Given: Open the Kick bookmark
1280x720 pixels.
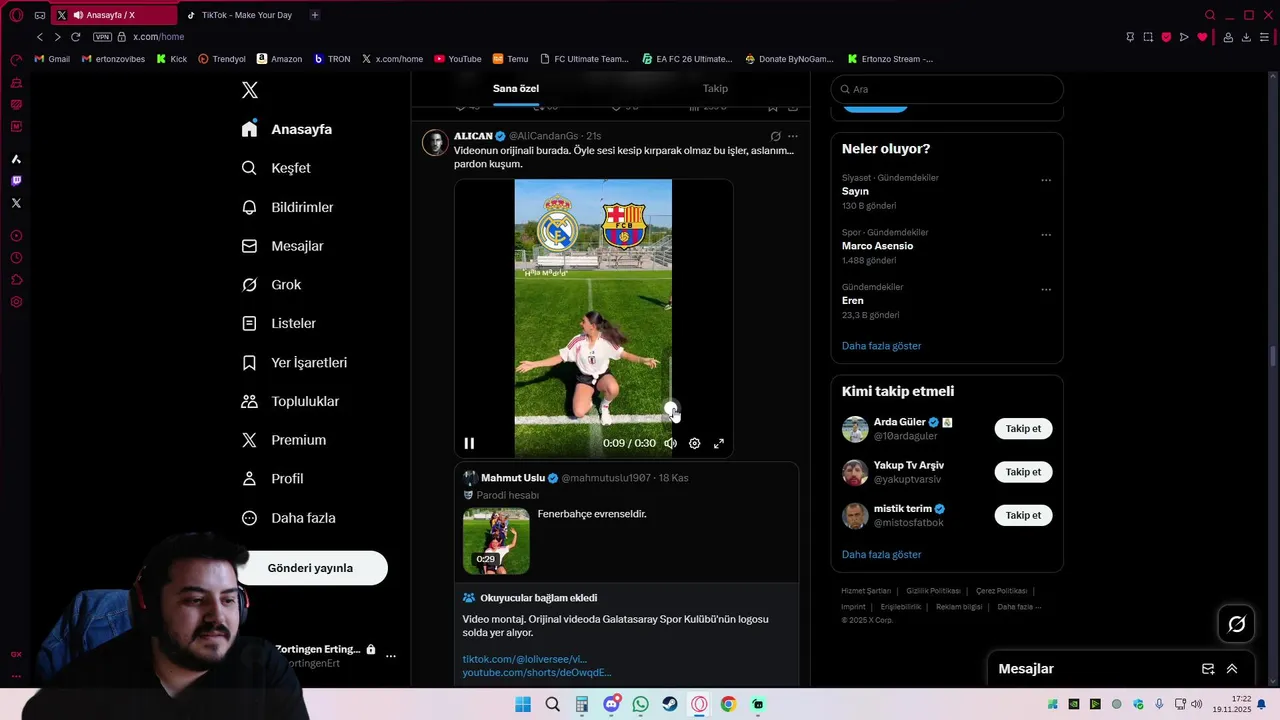Looking at the screenshot, I should click(172, 59).
